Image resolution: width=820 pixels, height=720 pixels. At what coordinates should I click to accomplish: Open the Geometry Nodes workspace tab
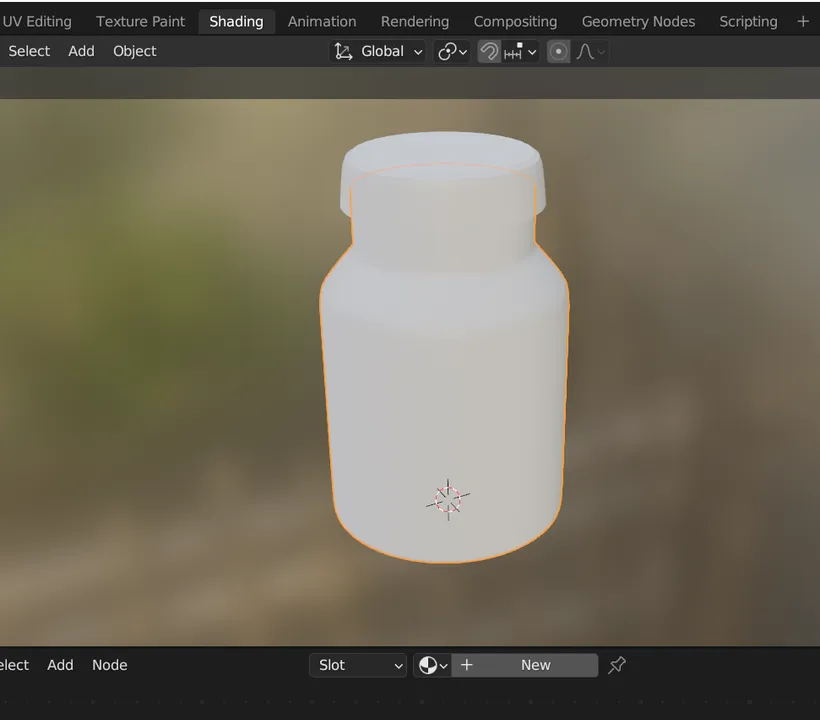(639, 21)
